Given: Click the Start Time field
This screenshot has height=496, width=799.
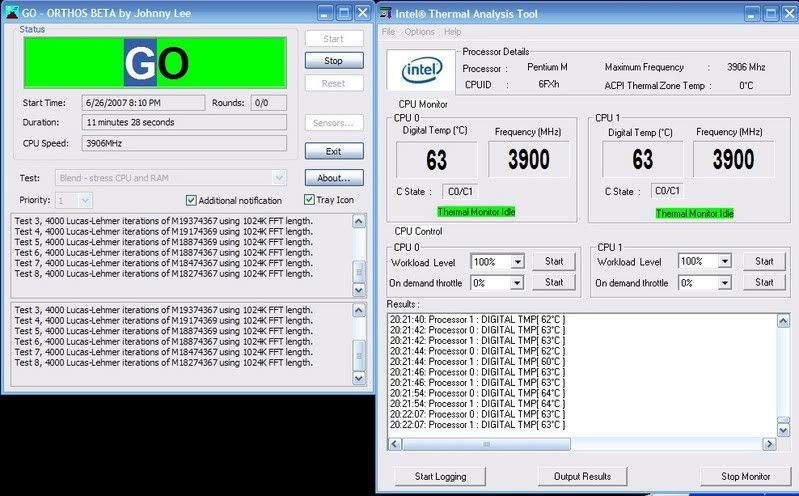Looking at the screenshot, I should pos(143,103).
